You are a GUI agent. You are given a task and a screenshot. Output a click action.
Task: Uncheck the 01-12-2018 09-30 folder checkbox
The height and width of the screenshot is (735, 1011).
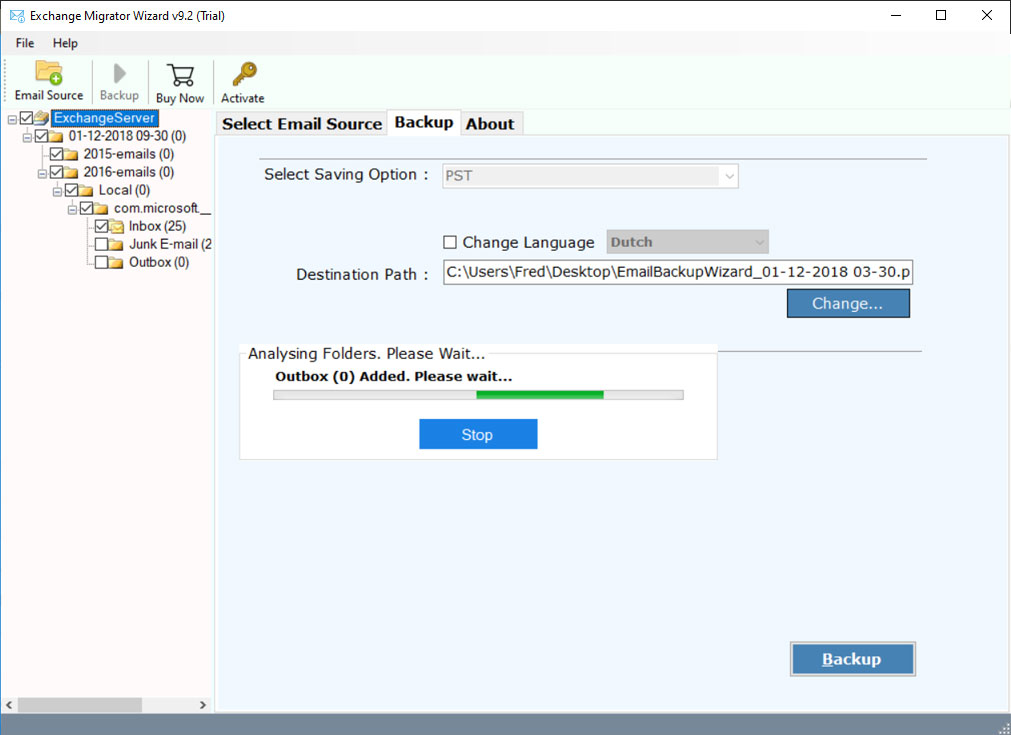tap(41, 136)
